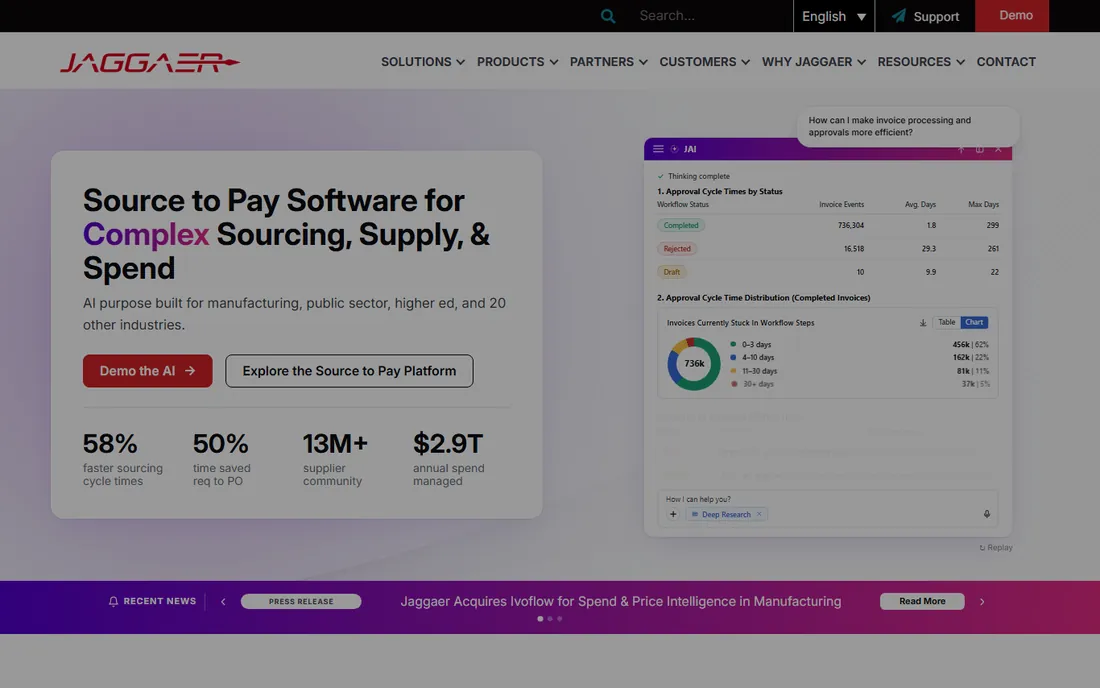
Task: Click the paper plane Support icon
Action: click(x=898, y=16)
